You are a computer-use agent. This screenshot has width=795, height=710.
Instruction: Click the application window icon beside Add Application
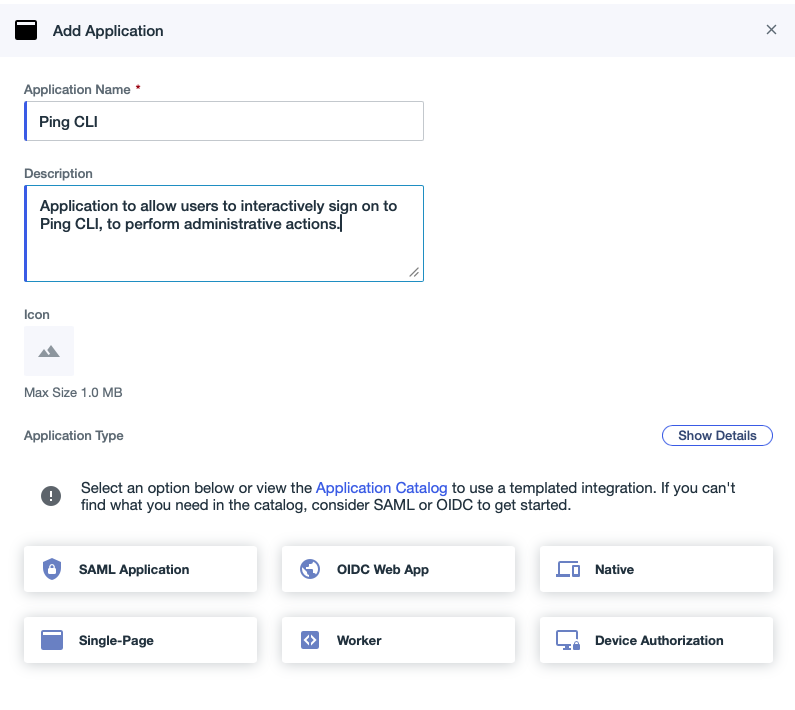click(26, 30)
